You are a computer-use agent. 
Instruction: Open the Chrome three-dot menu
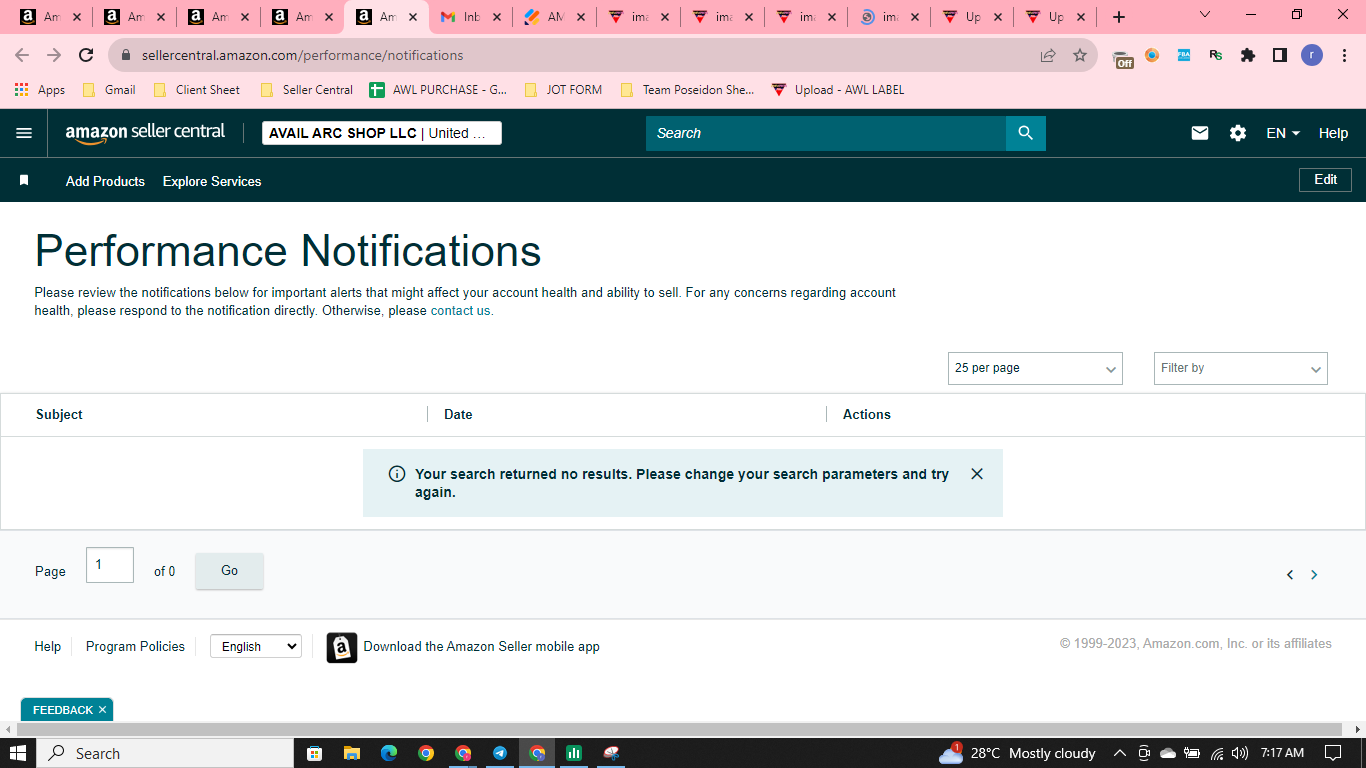coord(1343,56)
